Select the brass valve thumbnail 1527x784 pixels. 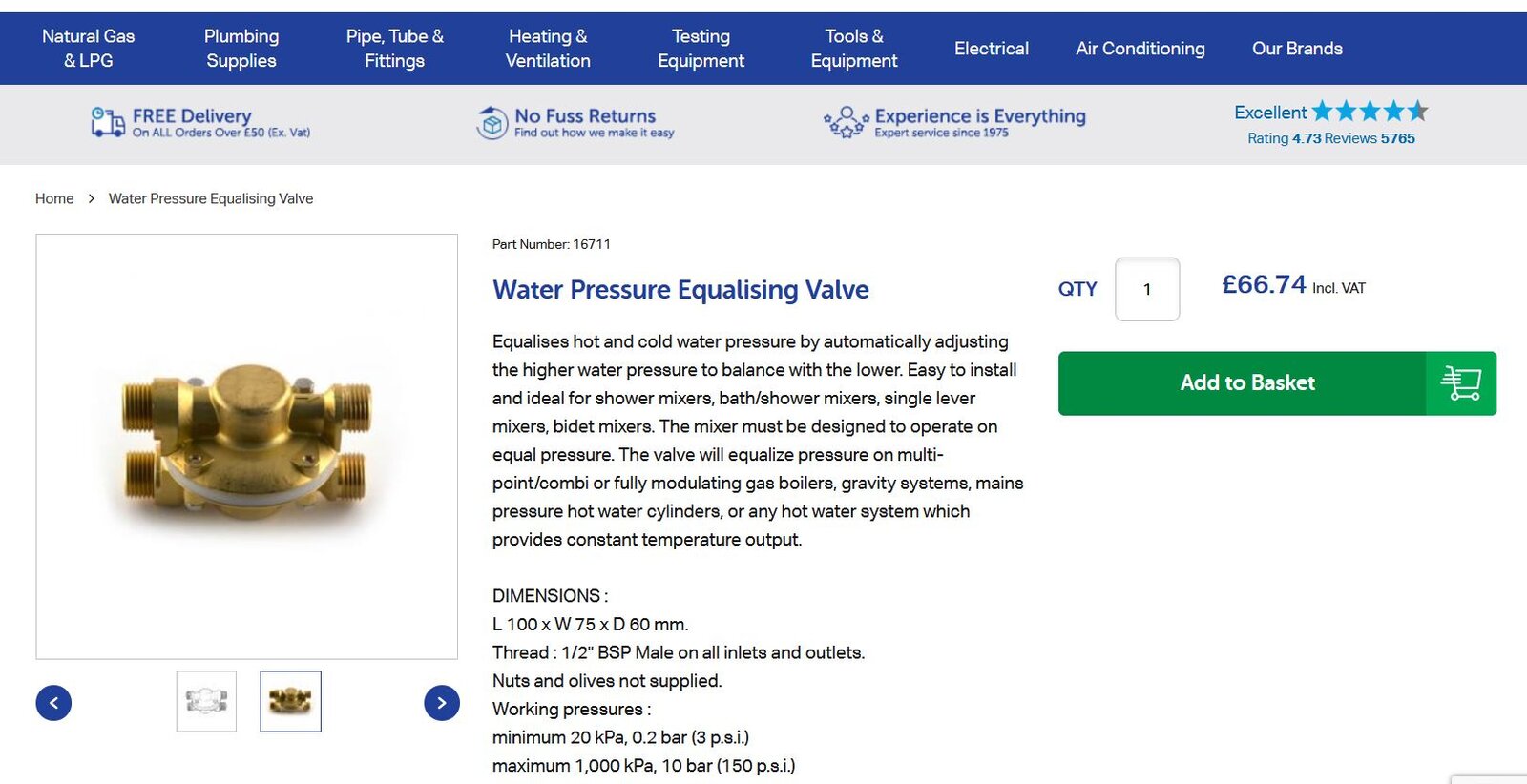point(290,702)
